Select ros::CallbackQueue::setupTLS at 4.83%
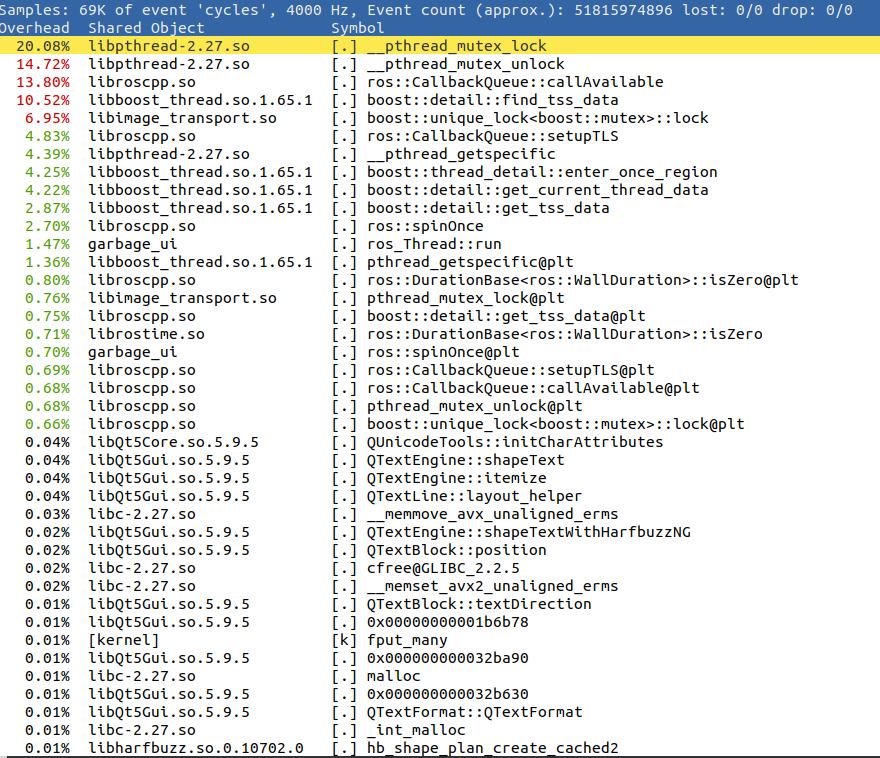 pyautogui.click(x=440, y=136)
